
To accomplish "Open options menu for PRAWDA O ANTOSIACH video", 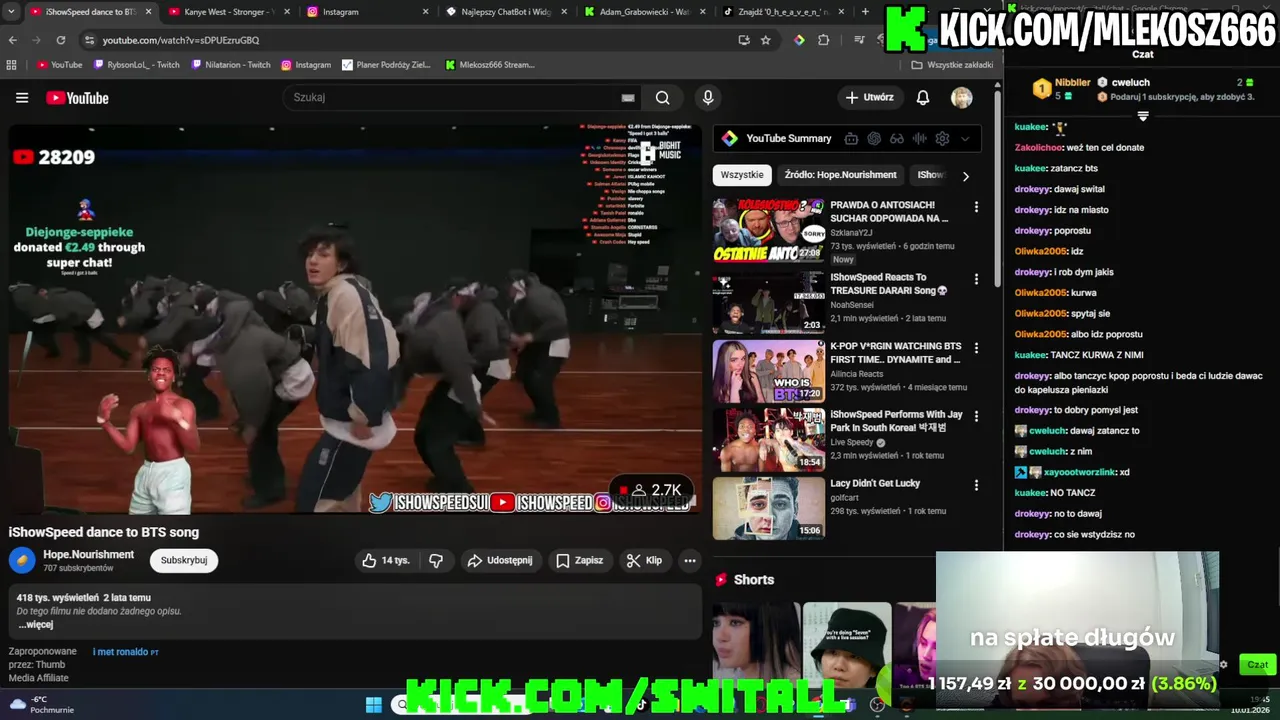I will coord(976,207).
